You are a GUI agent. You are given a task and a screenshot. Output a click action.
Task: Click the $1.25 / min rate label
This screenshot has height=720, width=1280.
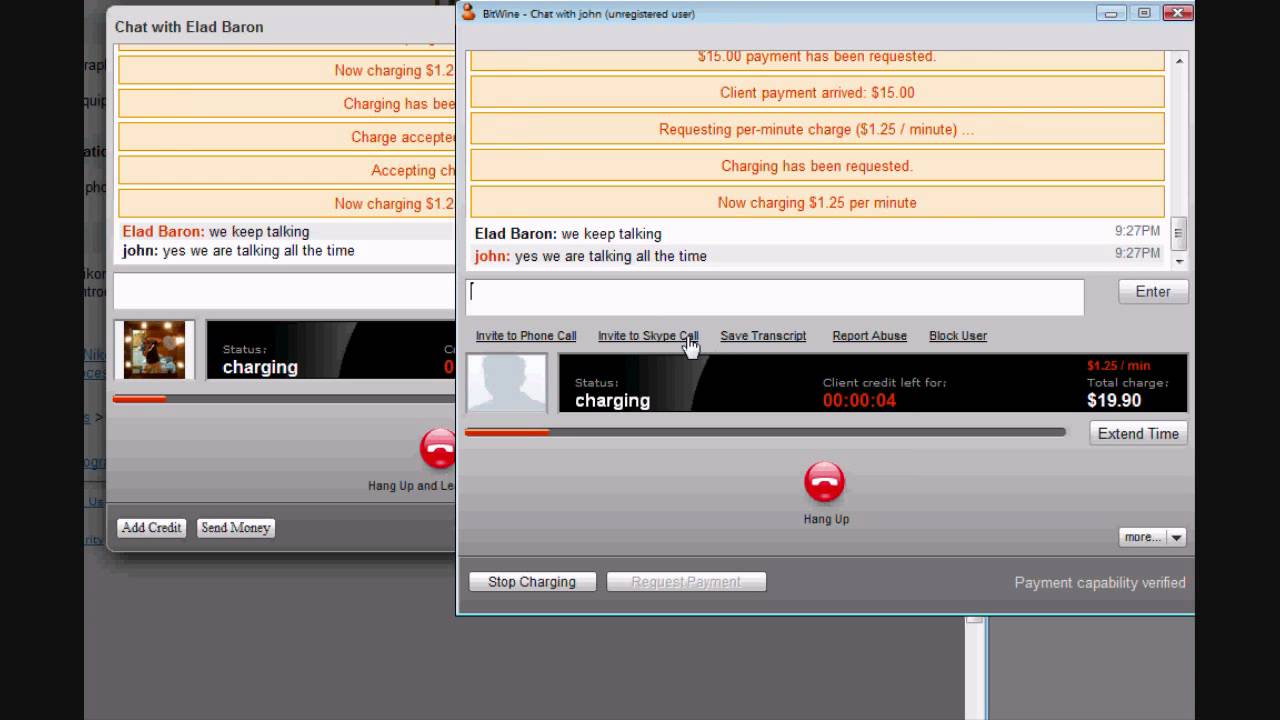[1118, 365]
